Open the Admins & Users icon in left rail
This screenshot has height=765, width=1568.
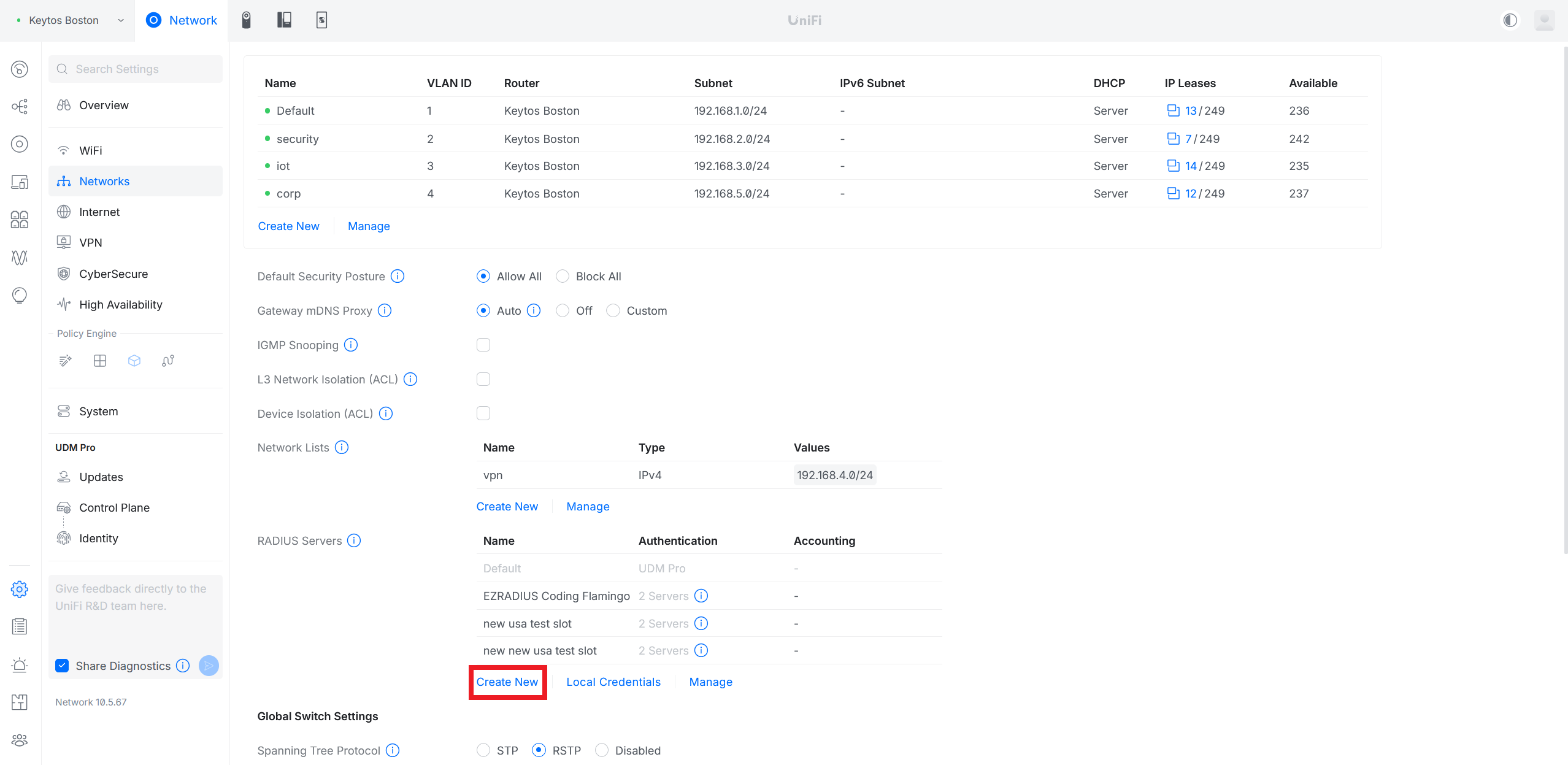pyautogui.click(x=20, y=740)
